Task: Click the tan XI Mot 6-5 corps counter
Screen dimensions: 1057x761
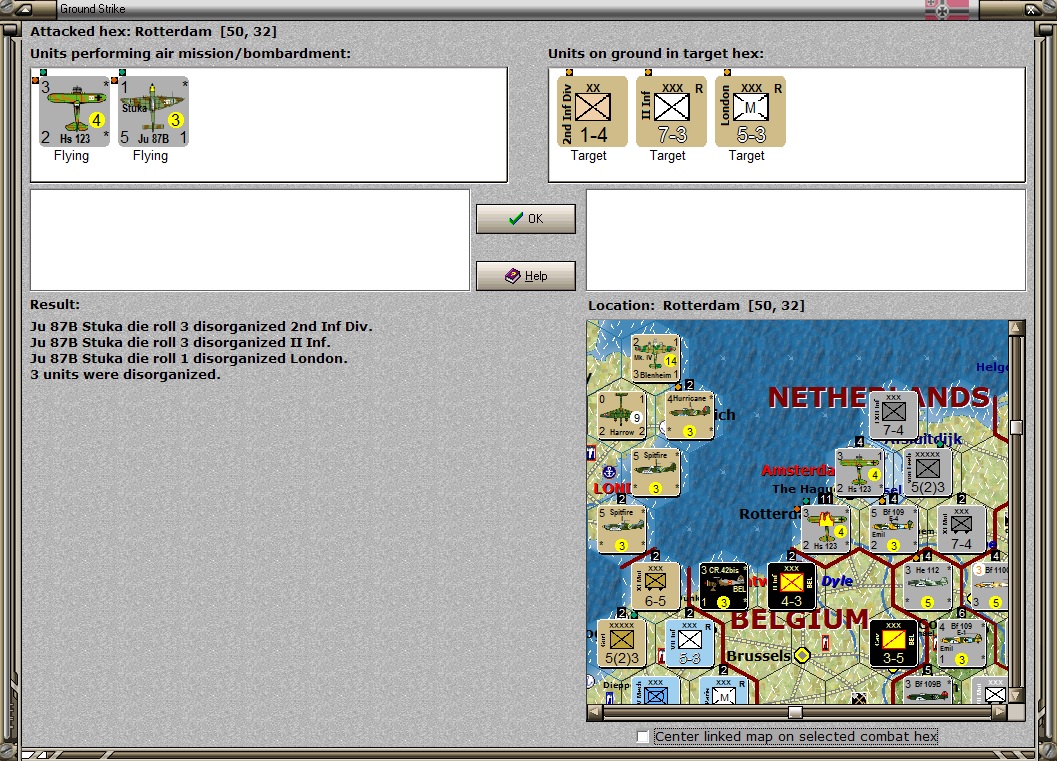Action: [x=655, y=586]
